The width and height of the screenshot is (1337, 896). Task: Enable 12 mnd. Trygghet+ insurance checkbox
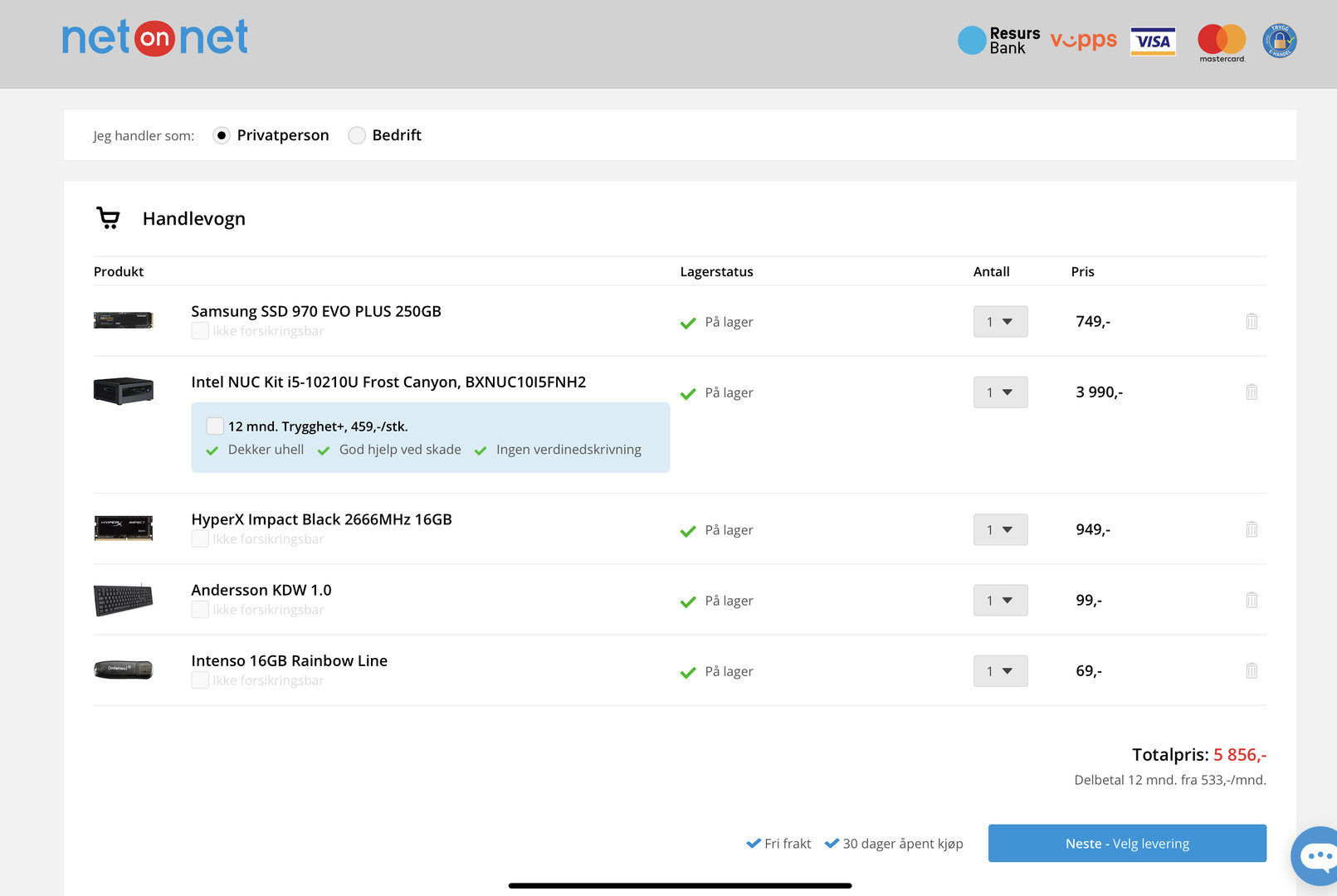[x=215, y=426]
